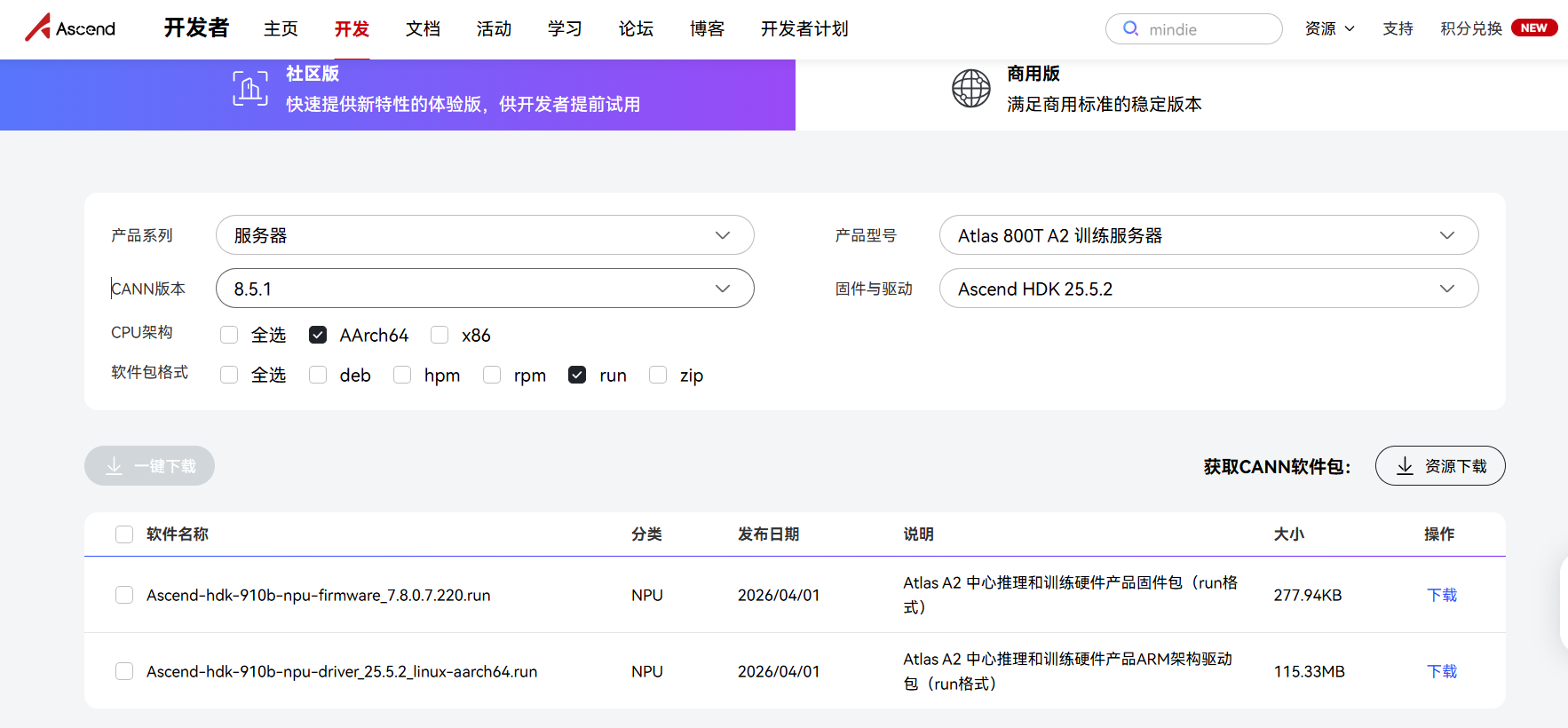Open the 主页 menu
This screenshot has width=1568, height=728.
coord(281,28)
